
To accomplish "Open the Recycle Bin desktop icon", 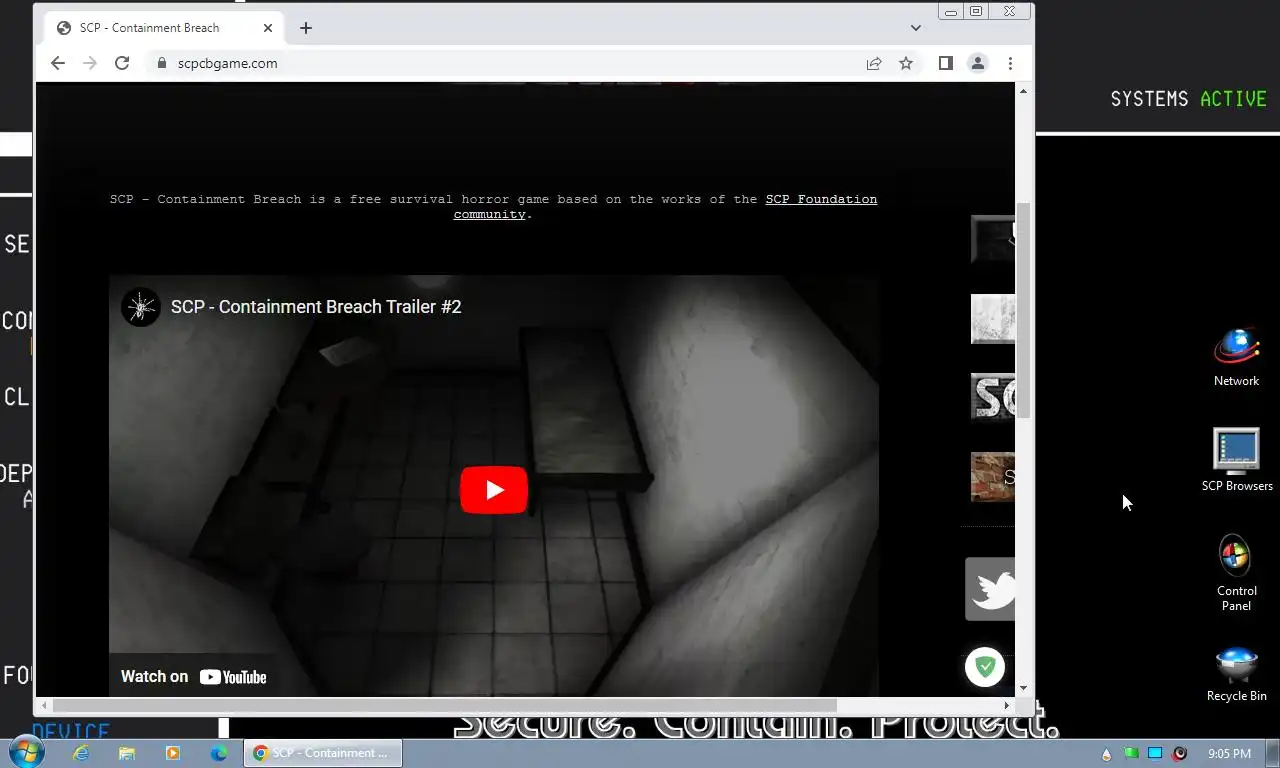I will click(1237, 675).
